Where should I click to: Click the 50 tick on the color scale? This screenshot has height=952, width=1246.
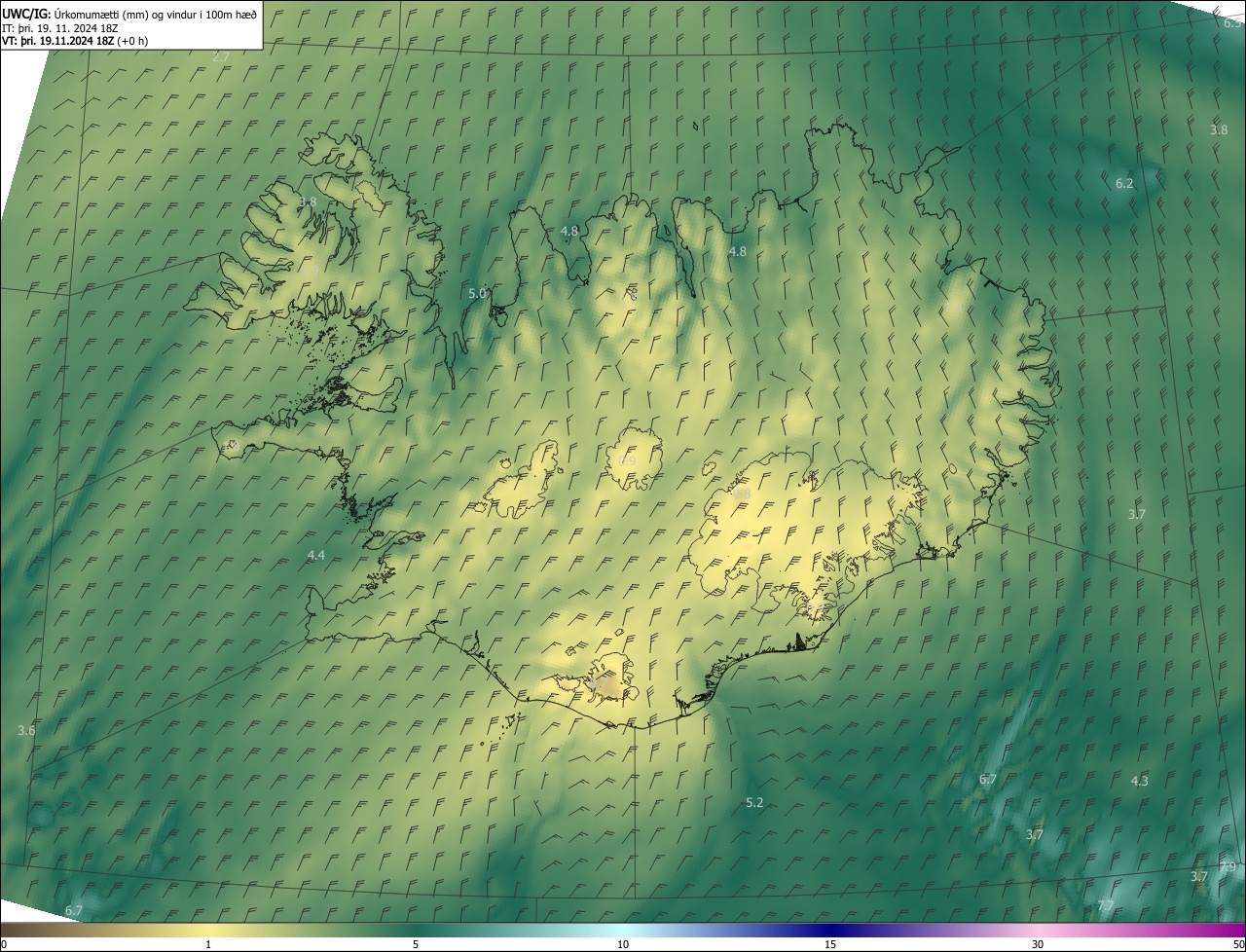tap(1238, 944)
